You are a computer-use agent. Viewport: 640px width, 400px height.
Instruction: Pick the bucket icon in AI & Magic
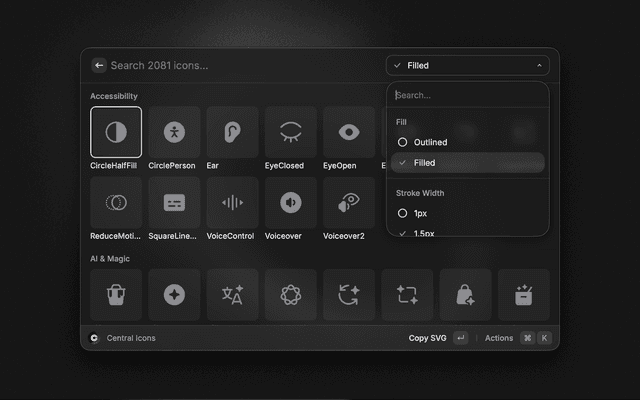116,295
